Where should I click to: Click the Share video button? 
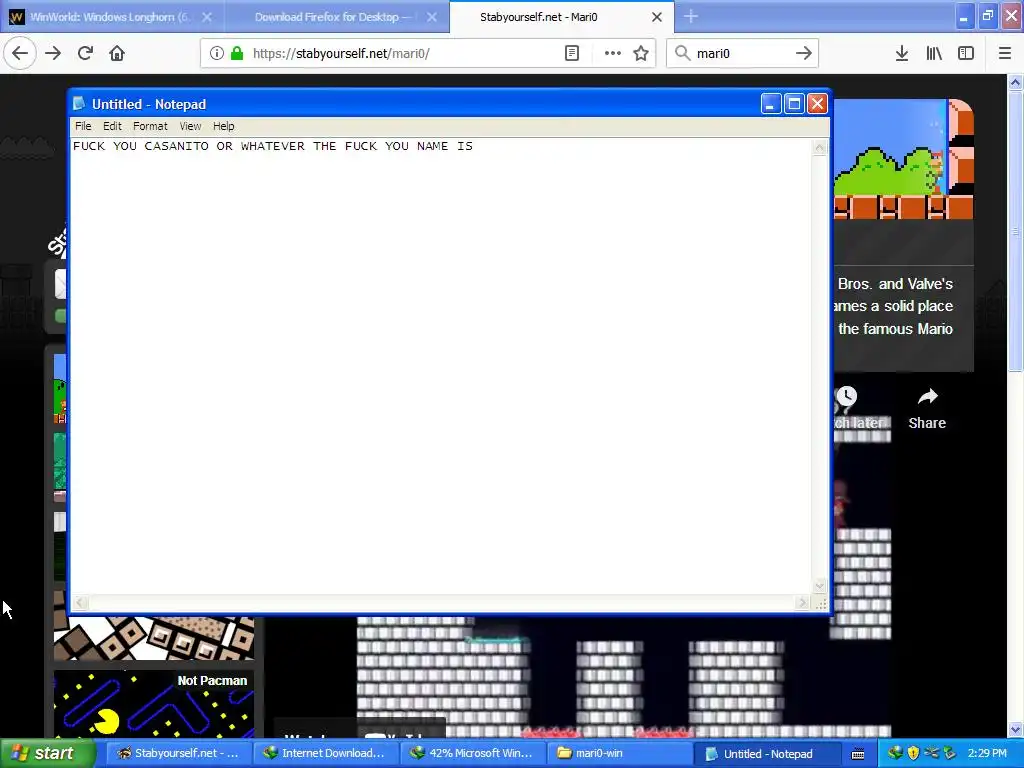pyautogui.click(x=927, y=409)
